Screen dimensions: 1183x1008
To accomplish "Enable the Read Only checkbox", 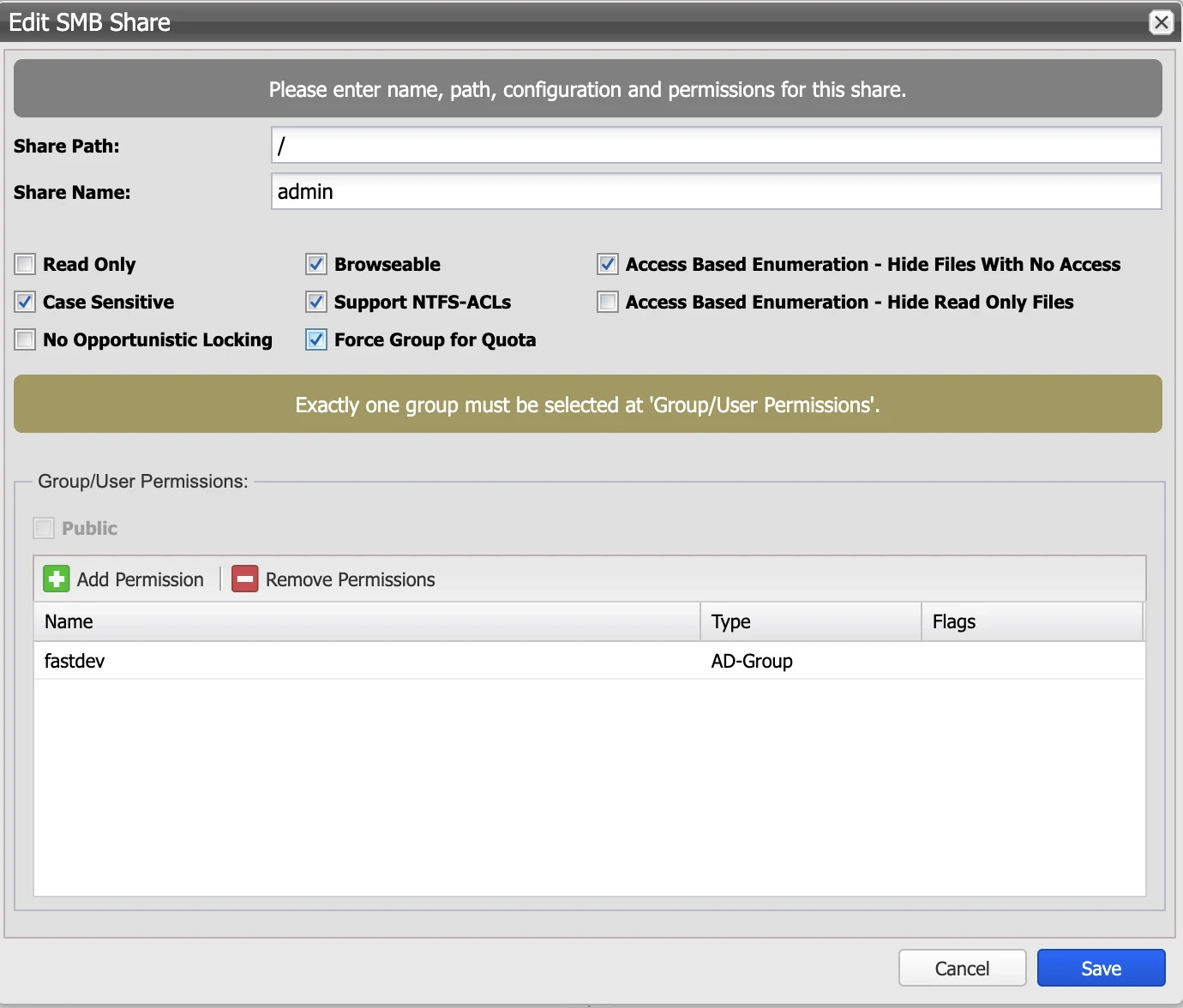I will [26, 264].
